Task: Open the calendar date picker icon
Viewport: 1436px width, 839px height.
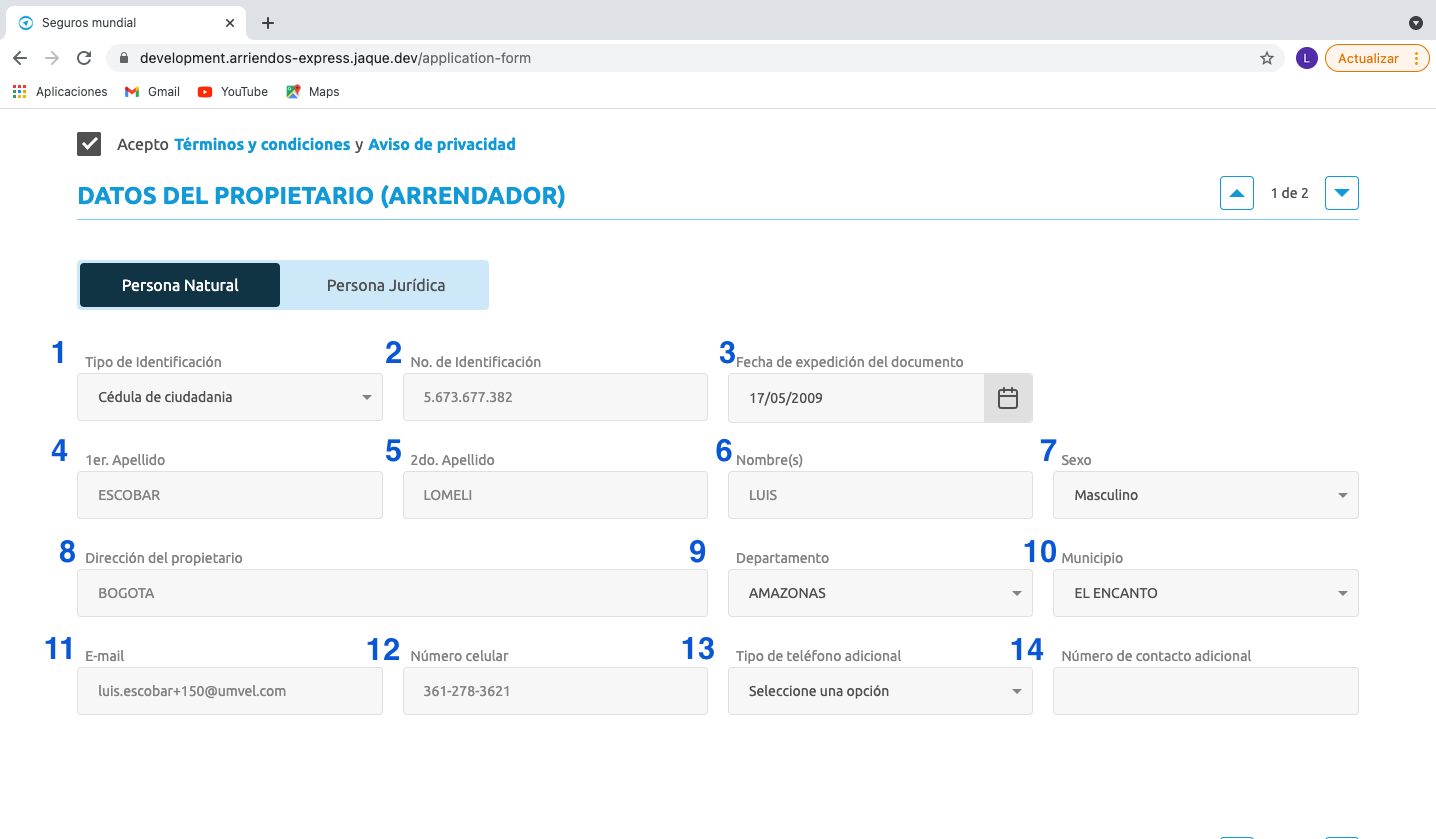Action: 1008,398
